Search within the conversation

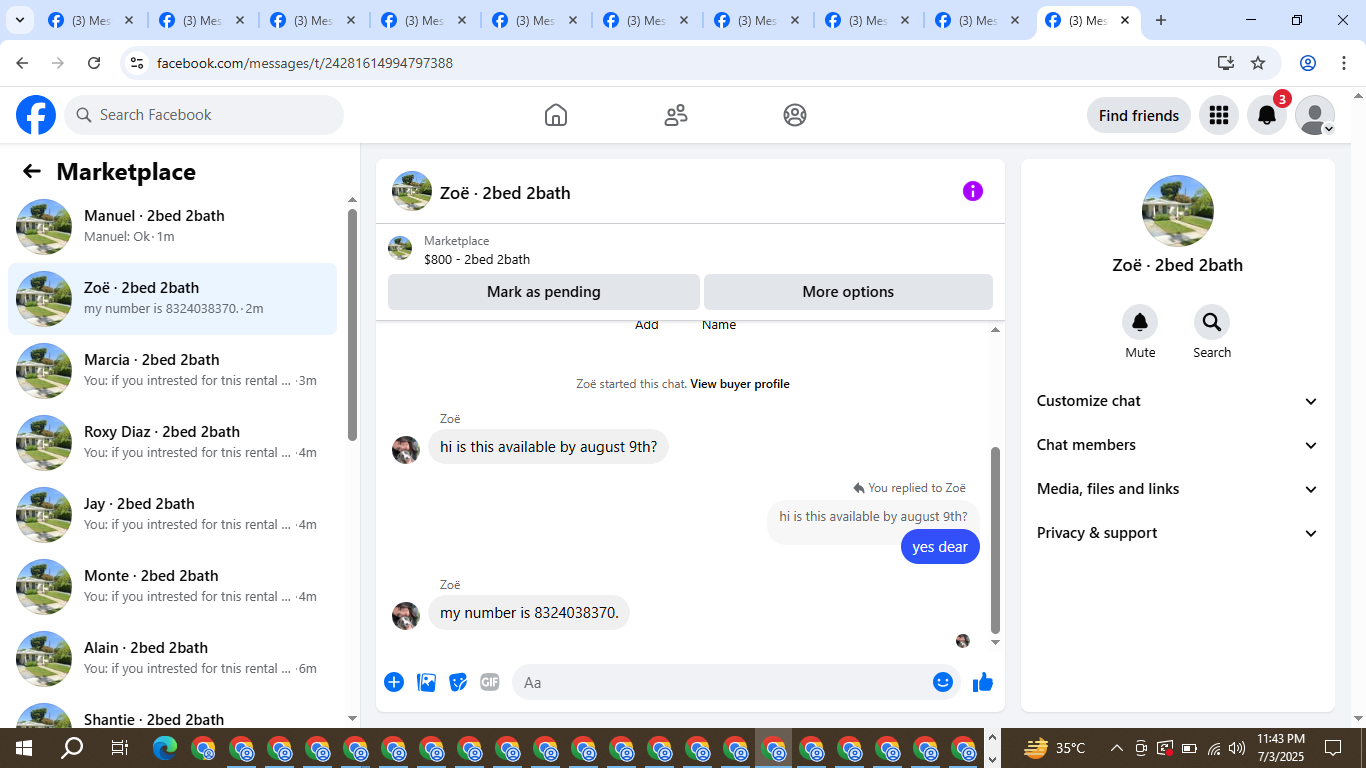point(1212,322)
